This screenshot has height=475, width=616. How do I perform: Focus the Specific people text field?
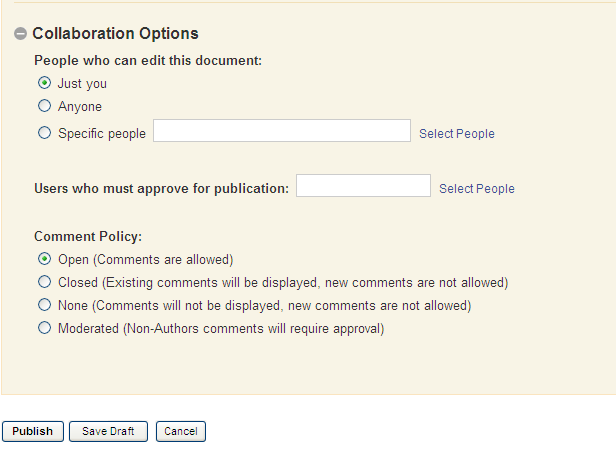281,131
